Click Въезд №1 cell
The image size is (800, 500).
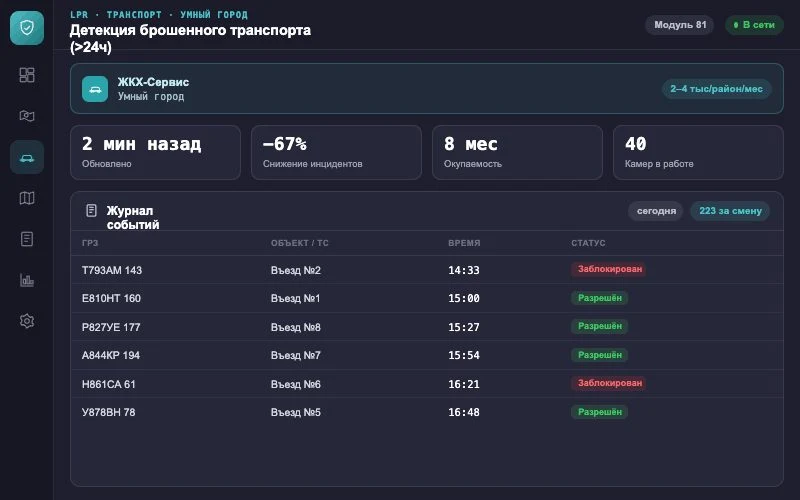click(295, 298)
